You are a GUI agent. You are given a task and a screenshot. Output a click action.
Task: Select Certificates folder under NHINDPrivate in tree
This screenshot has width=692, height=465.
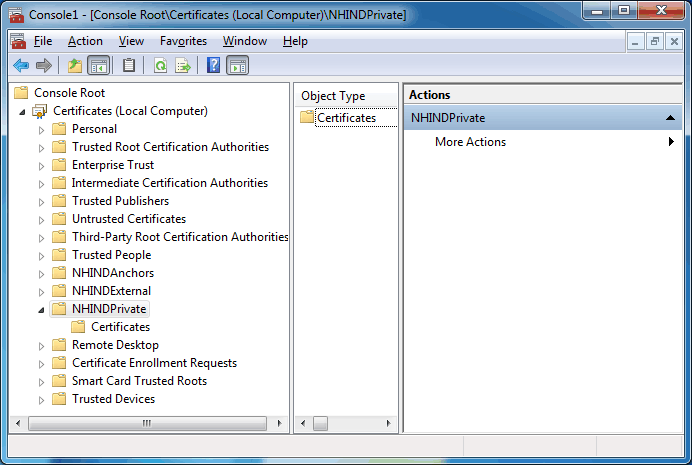pos(120,327)
